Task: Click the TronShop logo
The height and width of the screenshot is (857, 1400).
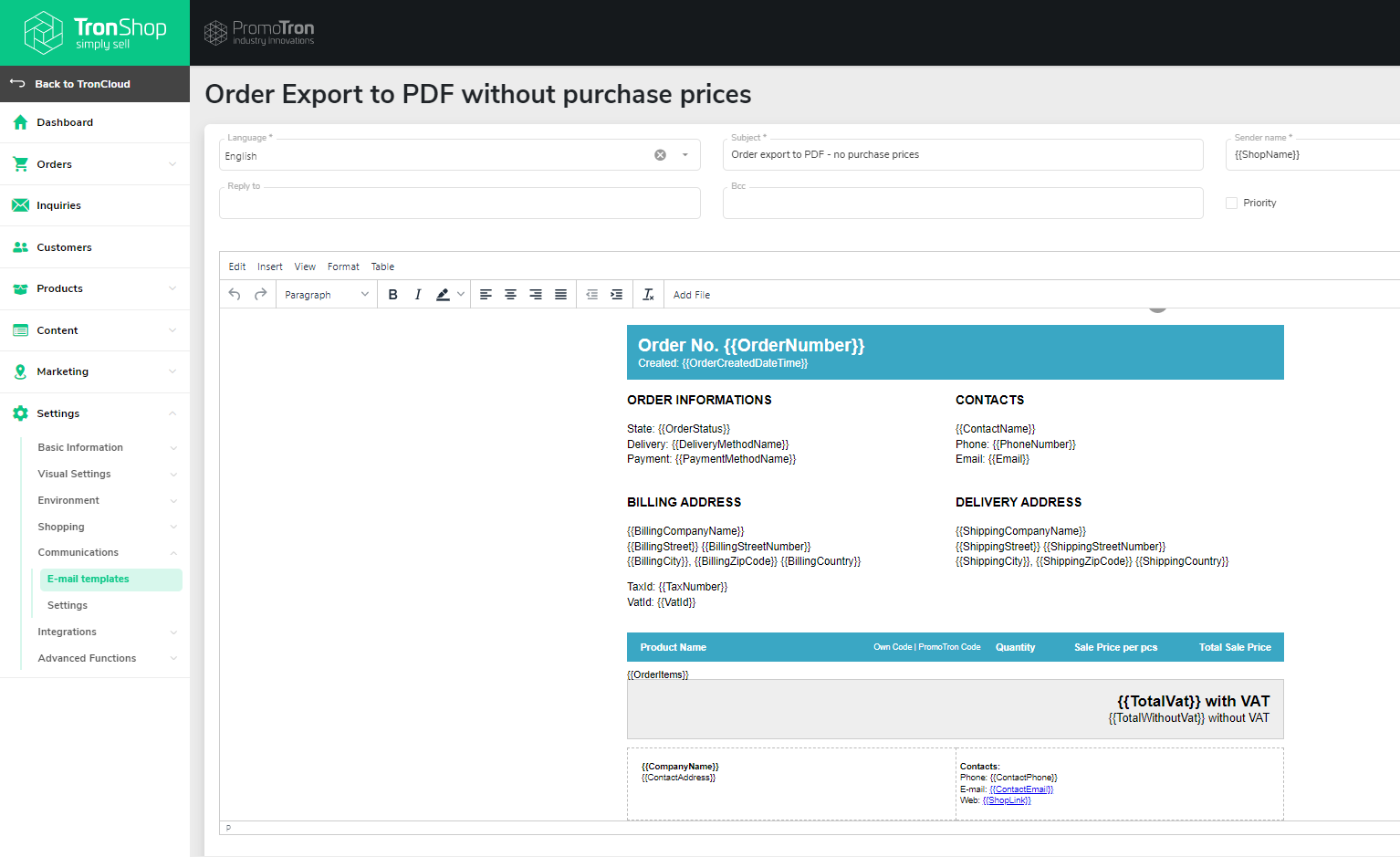Action: 95,33
